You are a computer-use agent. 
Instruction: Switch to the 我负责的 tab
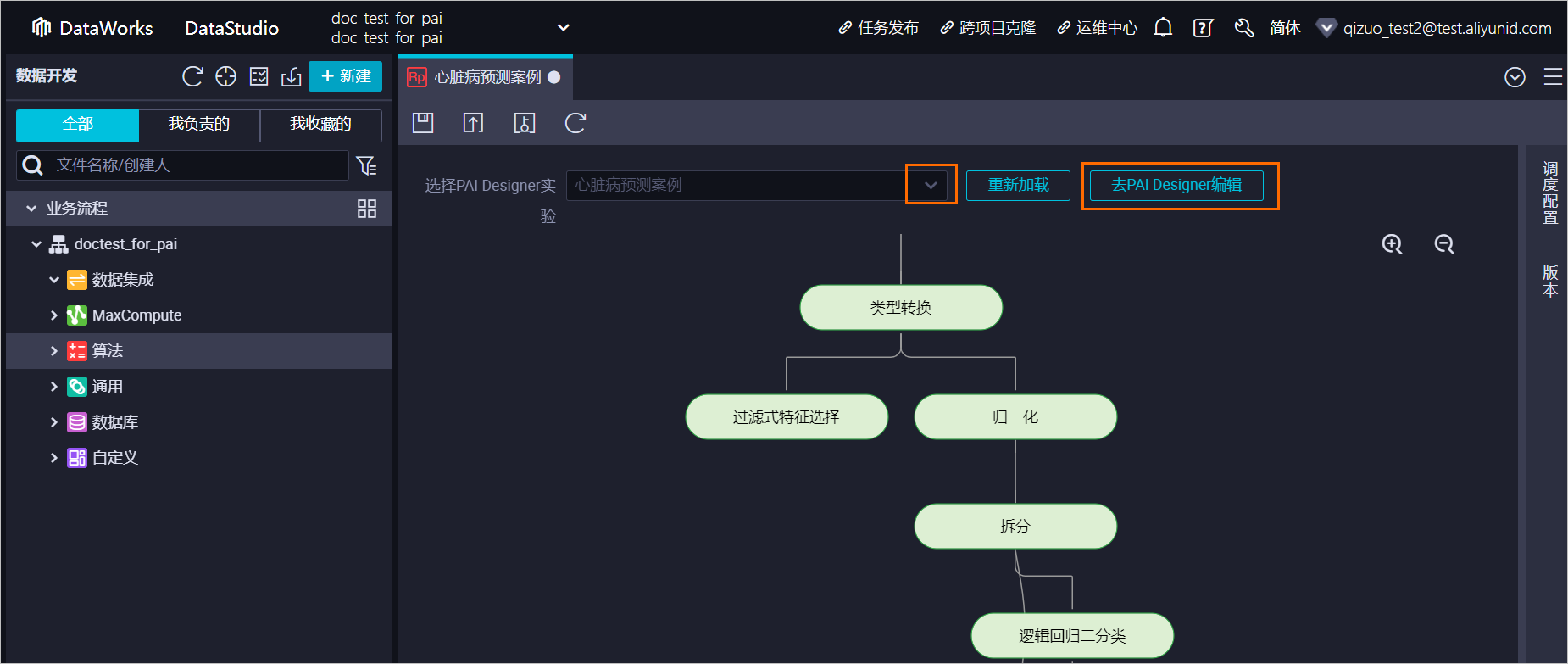click(x=199, y=125)
